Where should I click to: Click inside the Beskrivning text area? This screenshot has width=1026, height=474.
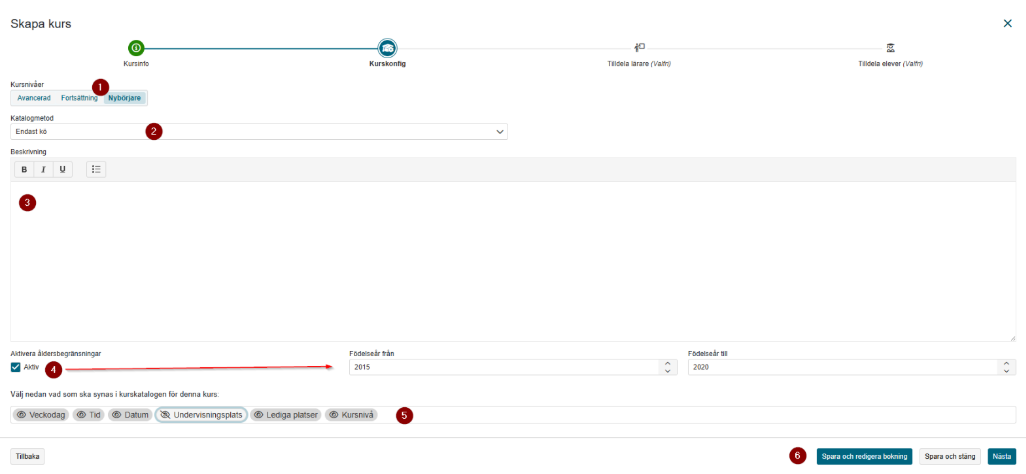(513, 261)
